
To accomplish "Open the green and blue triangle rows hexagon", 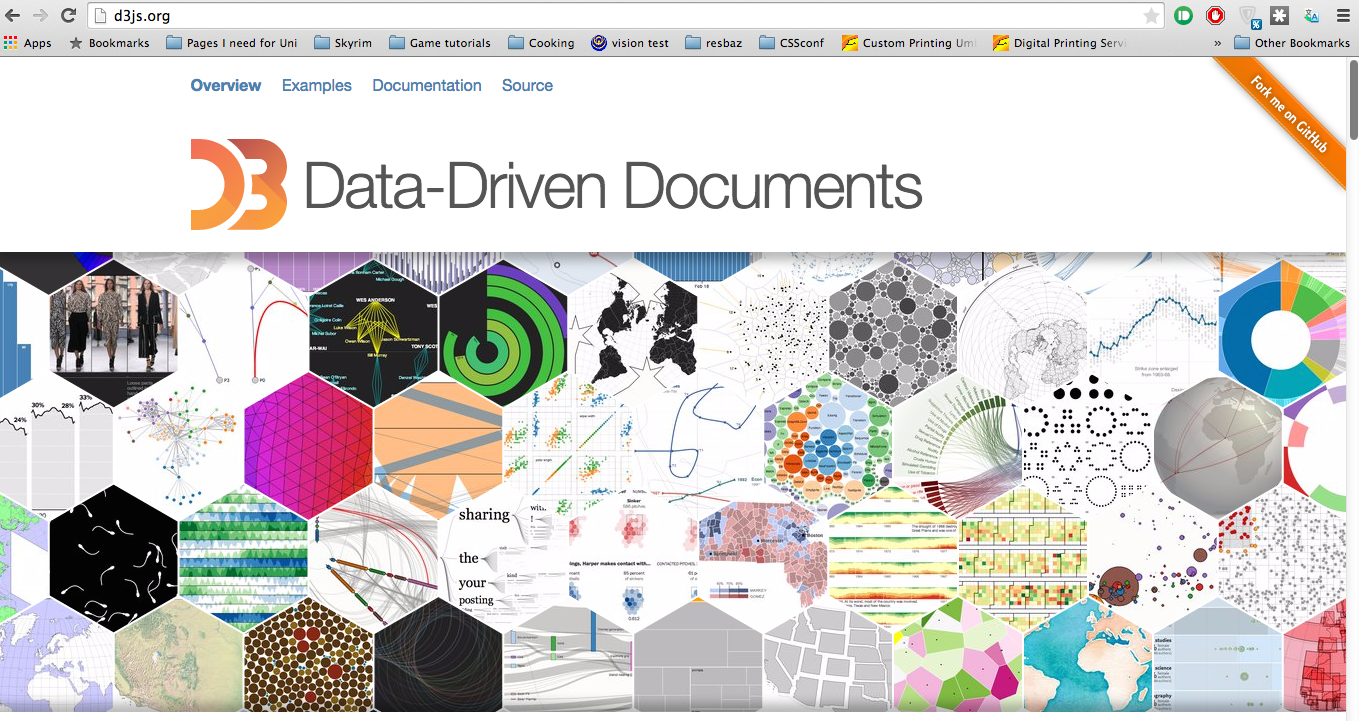I will coord(243,557).
